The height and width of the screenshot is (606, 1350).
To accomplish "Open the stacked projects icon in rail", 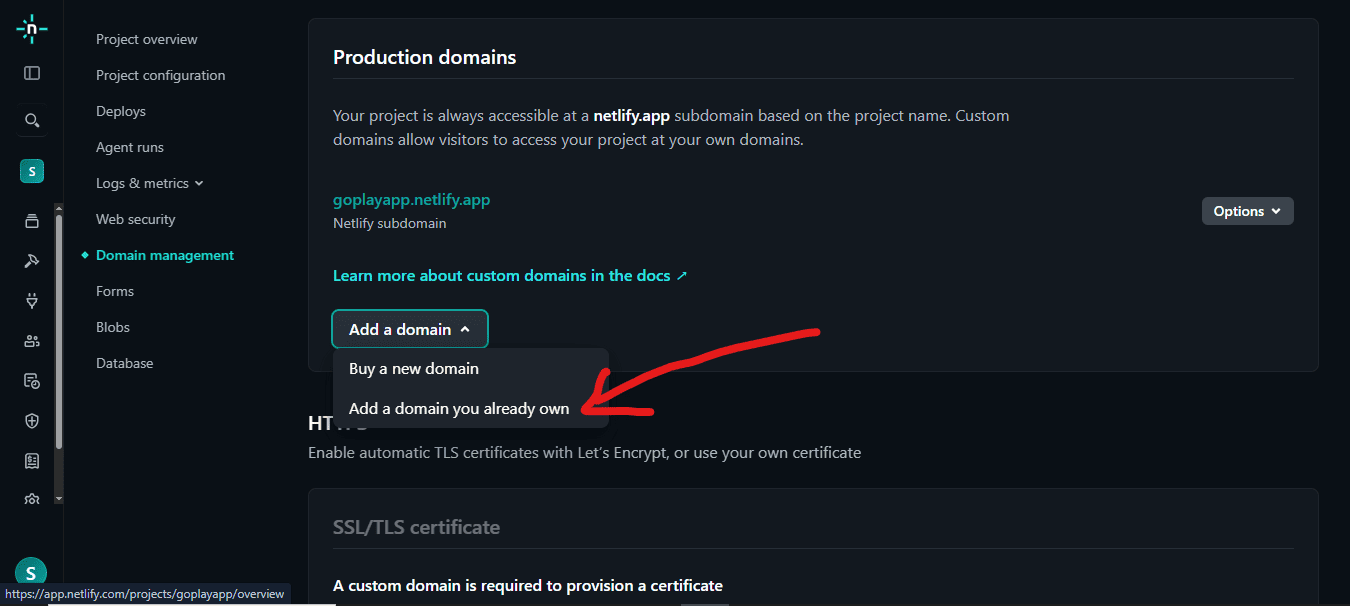I will (x=32, y=221).
